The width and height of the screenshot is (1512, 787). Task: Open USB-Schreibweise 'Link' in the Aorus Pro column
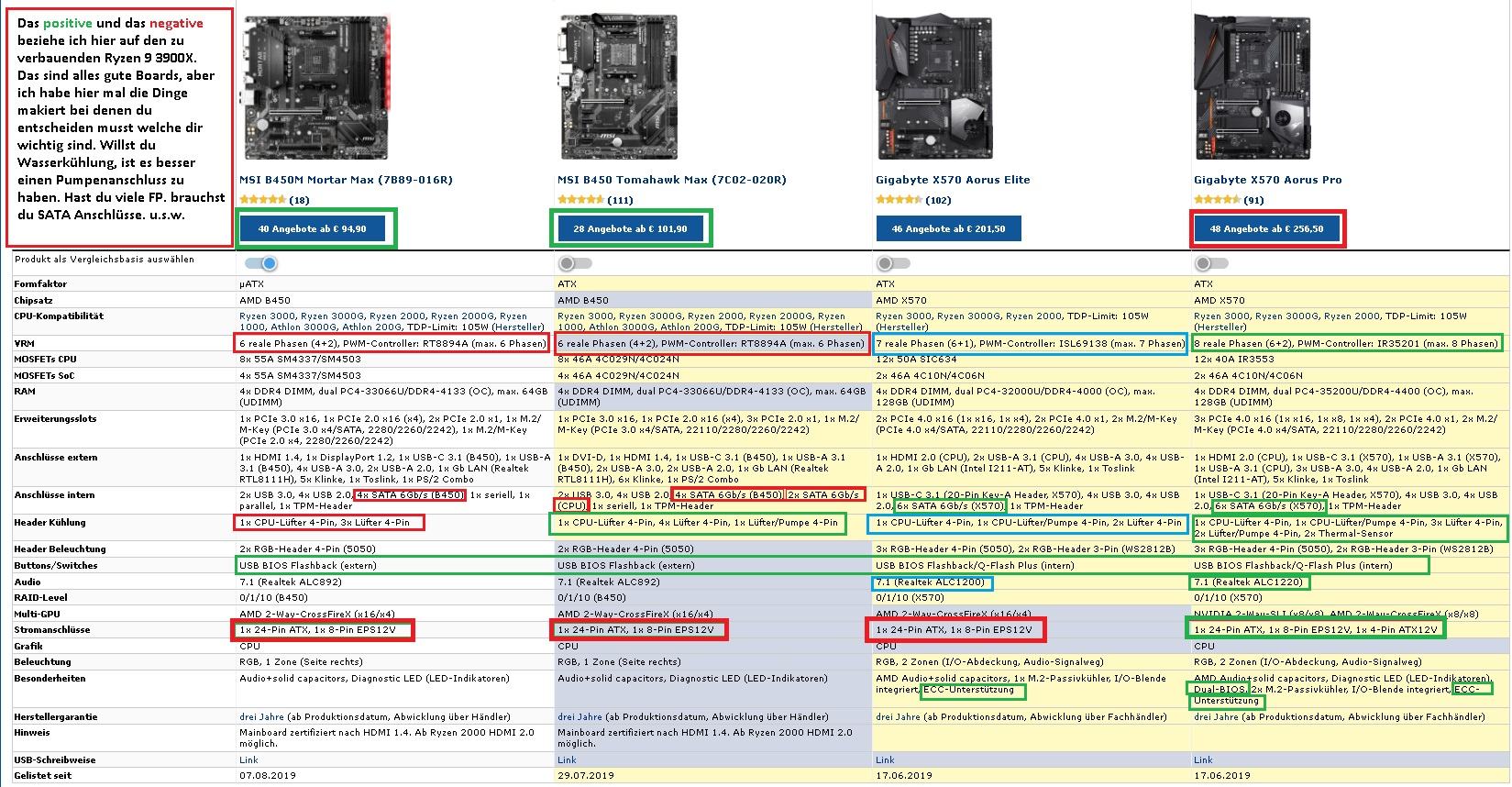coord(1203,760)
